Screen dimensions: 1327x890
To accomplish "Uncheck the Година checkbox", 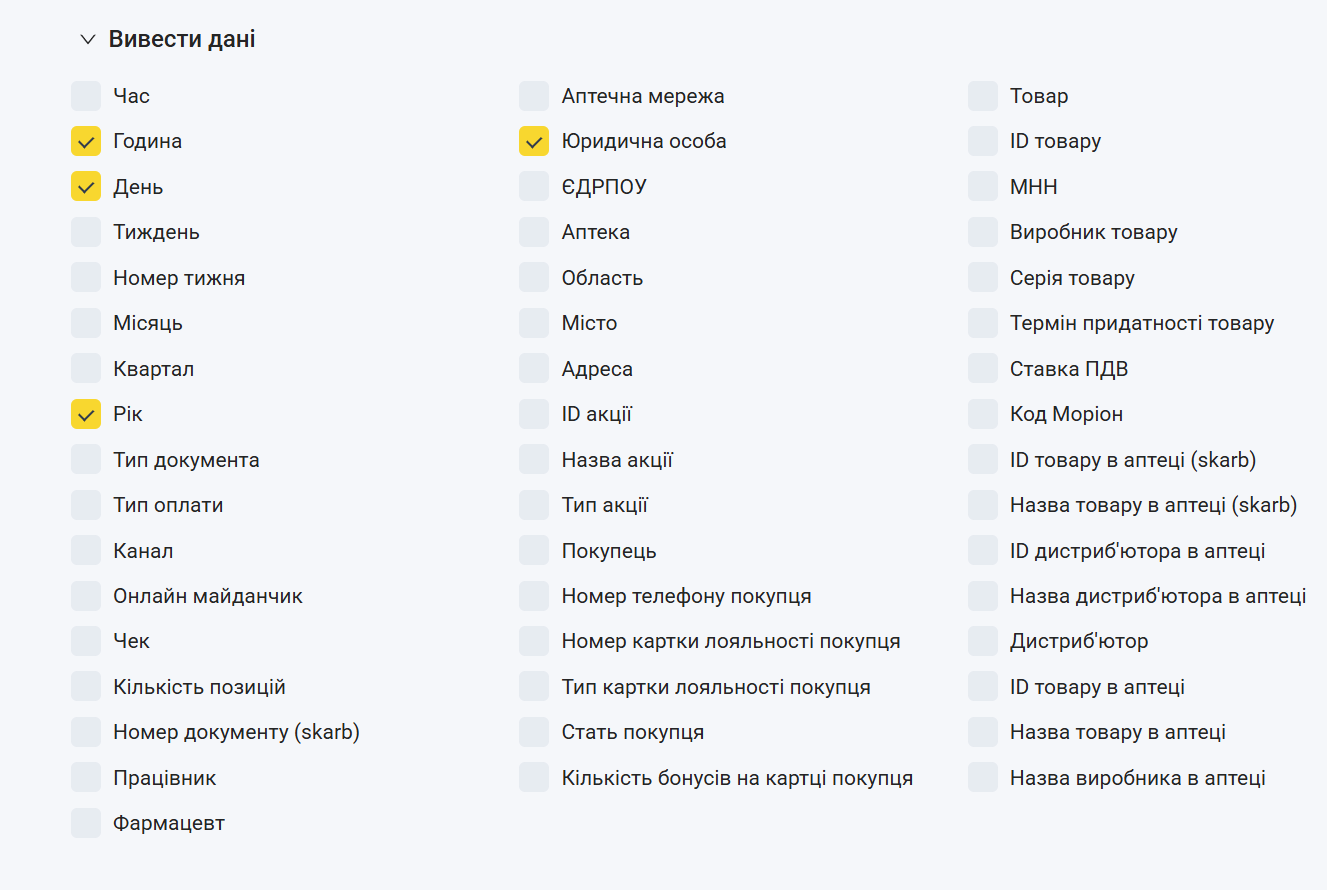I will pyautogui.click(x=86, y=141).
